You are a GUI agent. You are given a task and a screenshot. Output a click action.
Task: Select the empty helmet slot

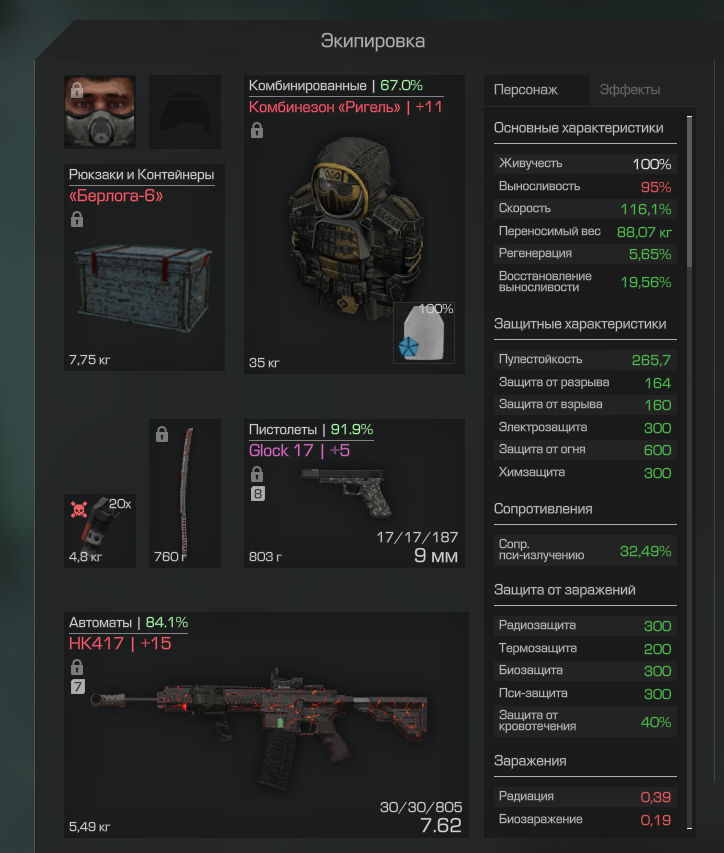(x=185, y=112)
